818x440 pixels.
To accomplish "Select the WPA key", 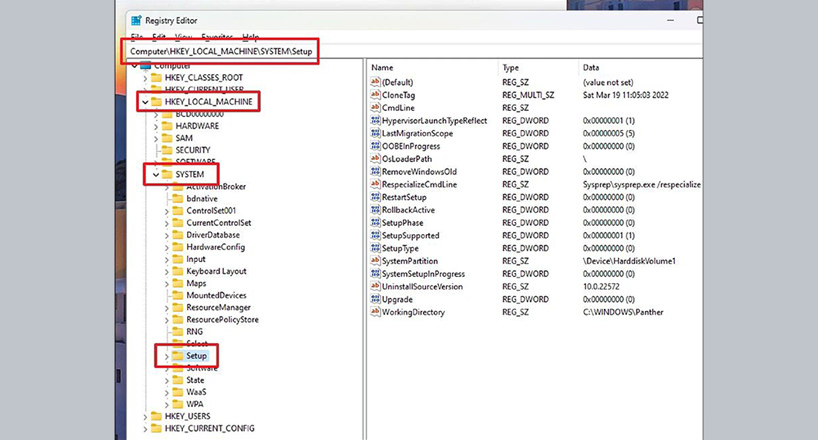I will click(x=195, y=404).
